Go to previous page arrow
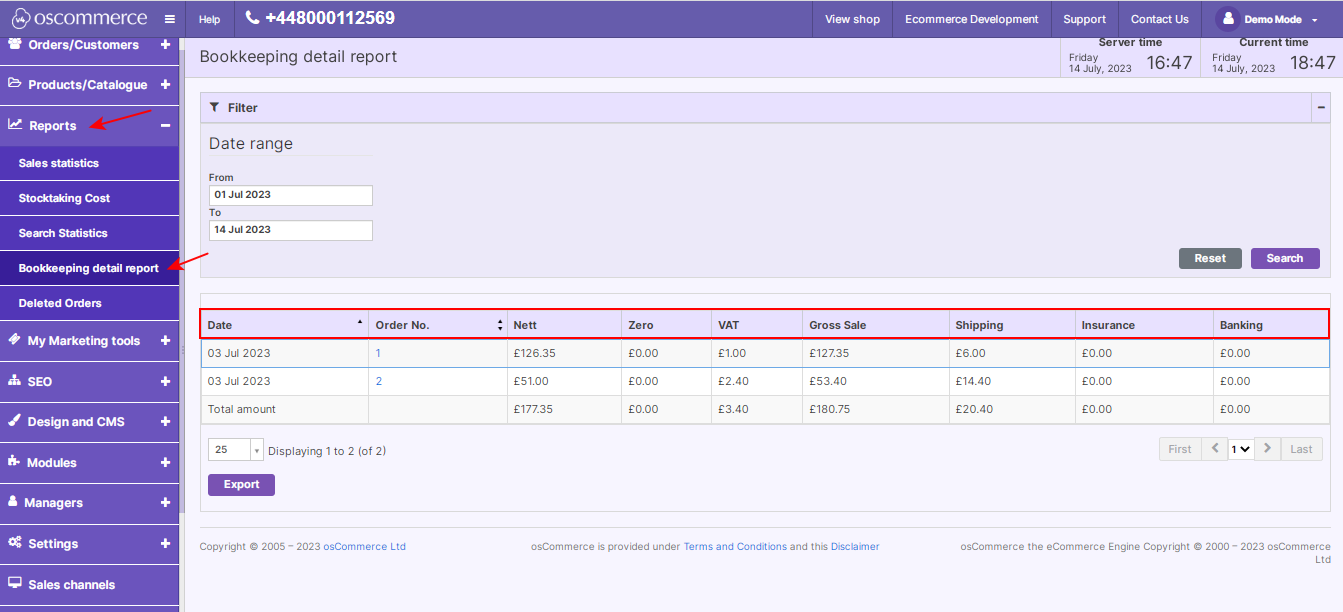Screen dimensions: 1343x612 coord(1215,449)
